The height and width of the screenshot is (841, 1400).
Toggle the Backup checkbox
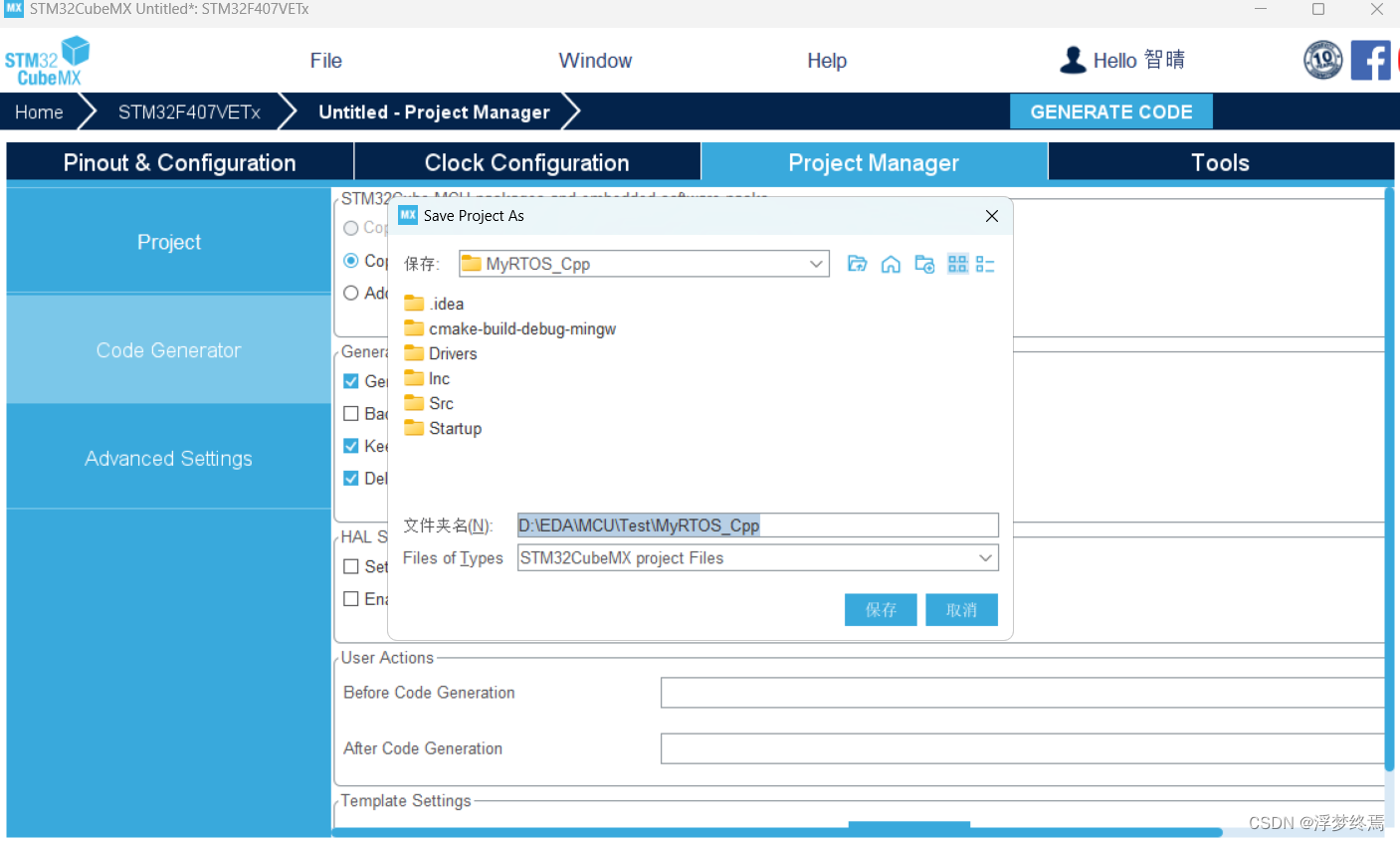click(x=350, y=413)
